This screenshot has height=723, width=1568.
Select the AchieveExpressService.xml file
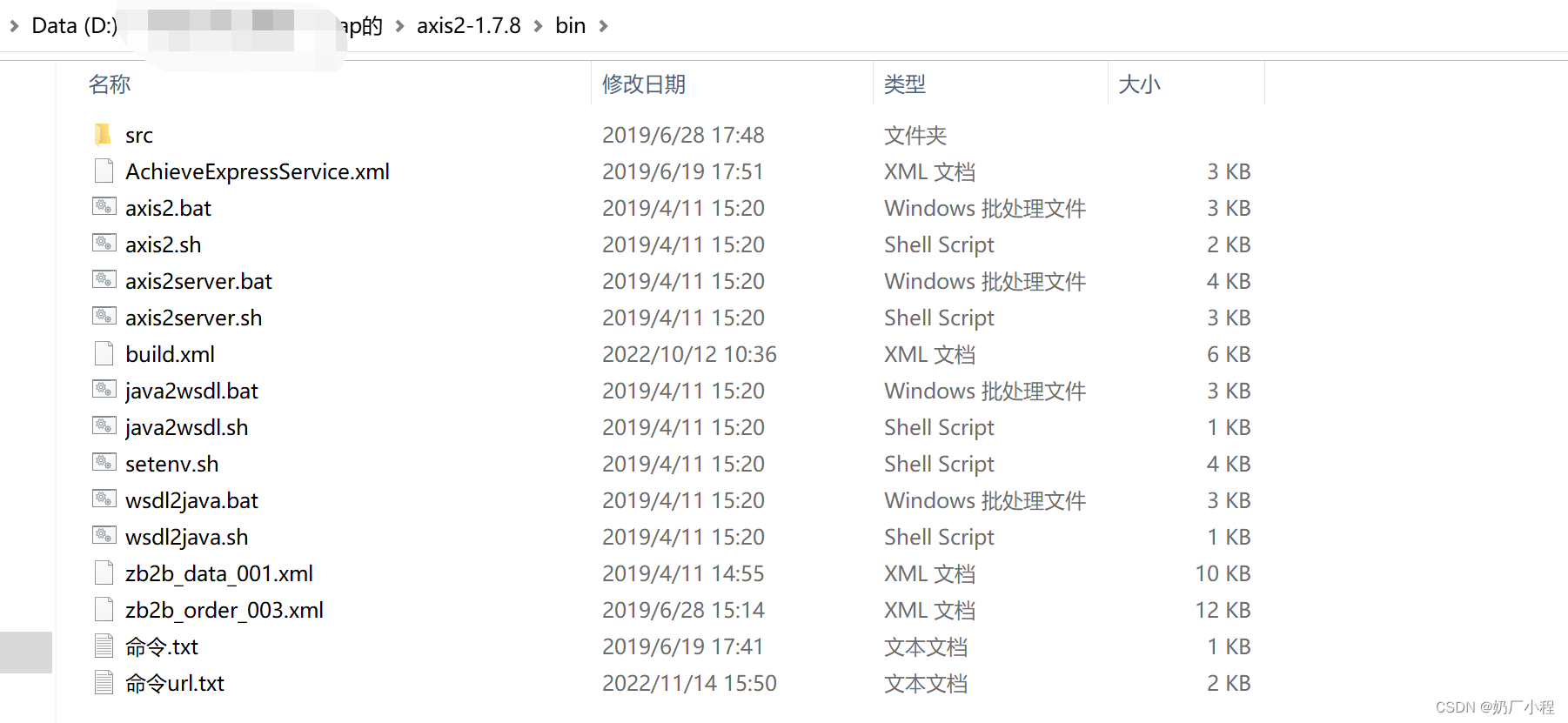[x=258, y=171]
